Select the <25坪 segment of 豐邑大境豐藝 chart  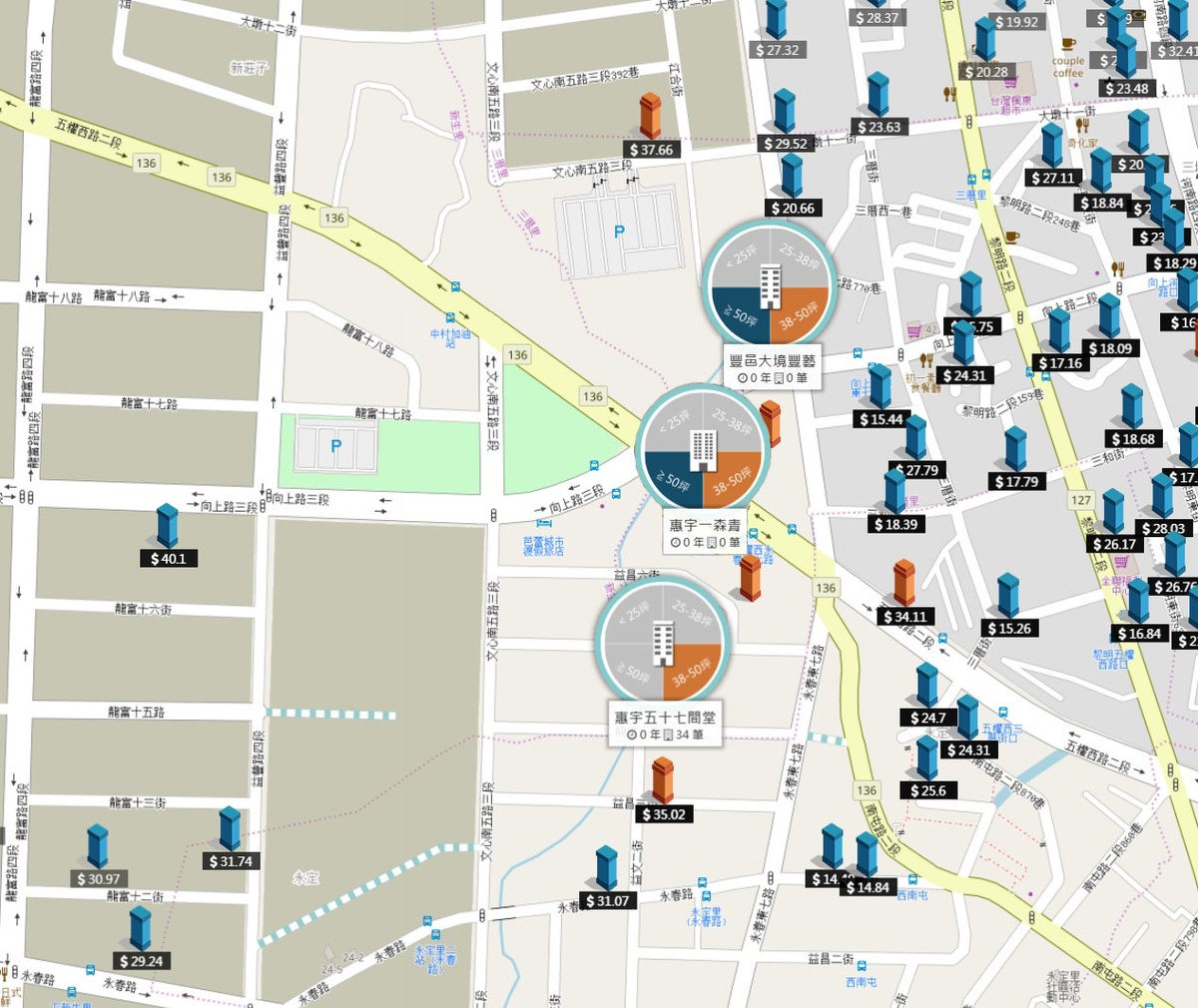(x=740, y=257)
